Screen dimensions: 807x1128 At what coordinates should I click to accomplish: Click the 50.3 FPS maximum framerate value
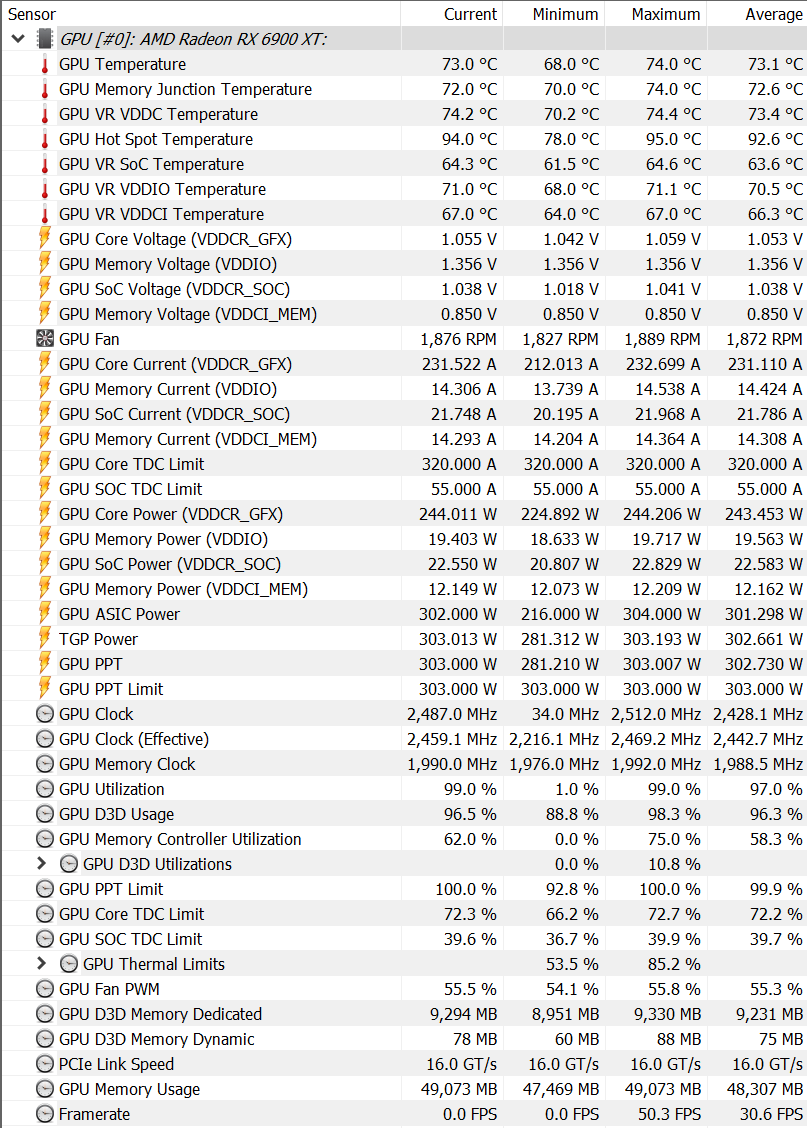coord(670,1114)
